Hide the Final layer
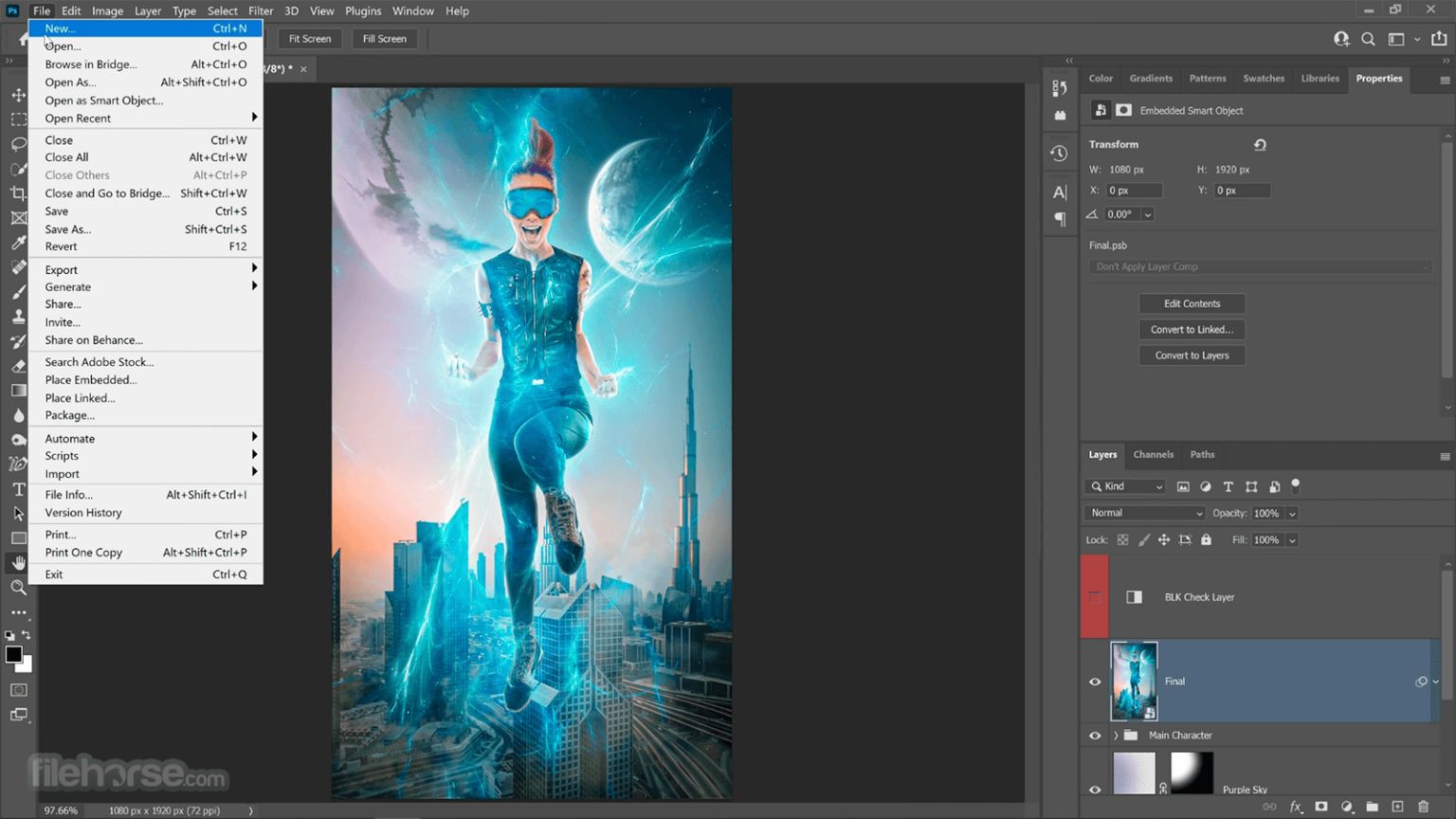The image size is (1456, 819). coord(1095,682)
